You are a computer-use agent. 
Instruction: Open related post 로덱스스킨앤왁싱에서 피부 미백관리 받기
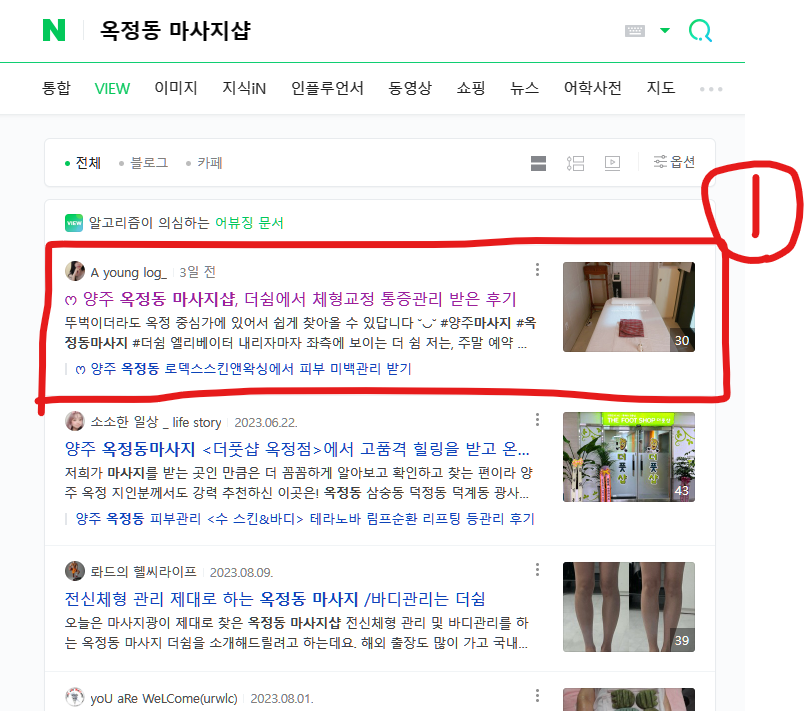(x=244, y=369)
